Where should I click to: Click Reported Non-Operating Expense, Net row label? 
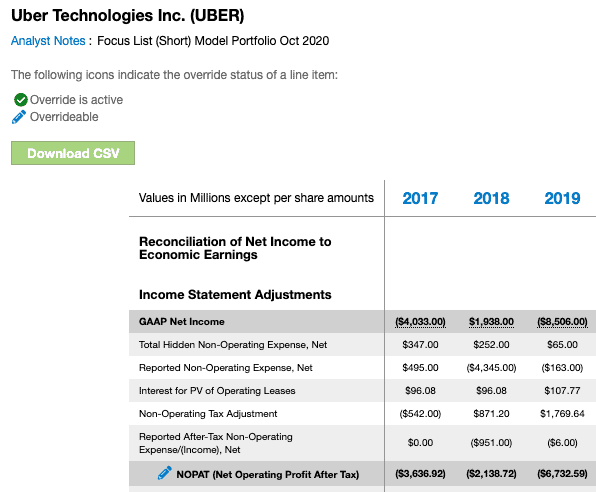(x=225, y=368)
